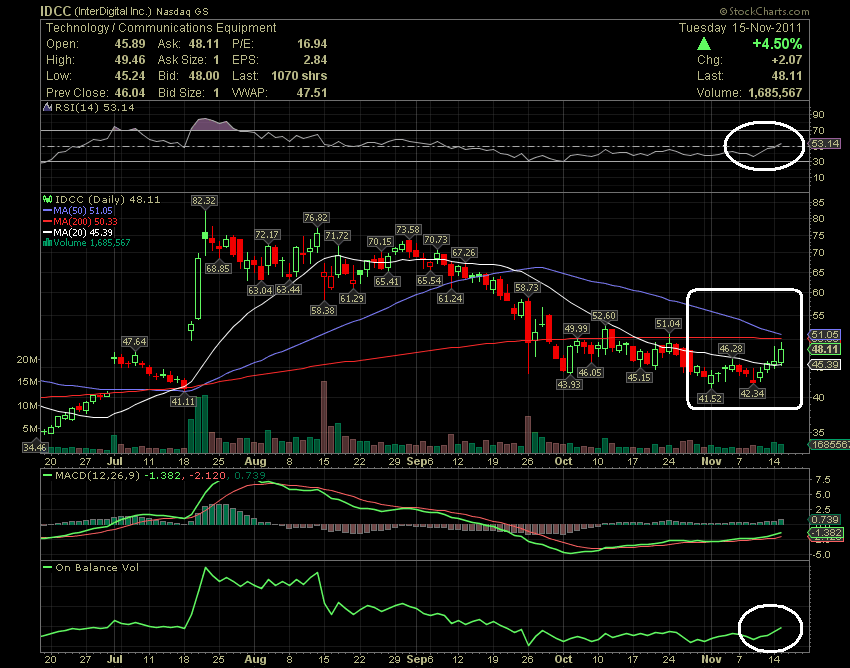
Task: Click the 47.64 price label
Action: click(134, 342)
